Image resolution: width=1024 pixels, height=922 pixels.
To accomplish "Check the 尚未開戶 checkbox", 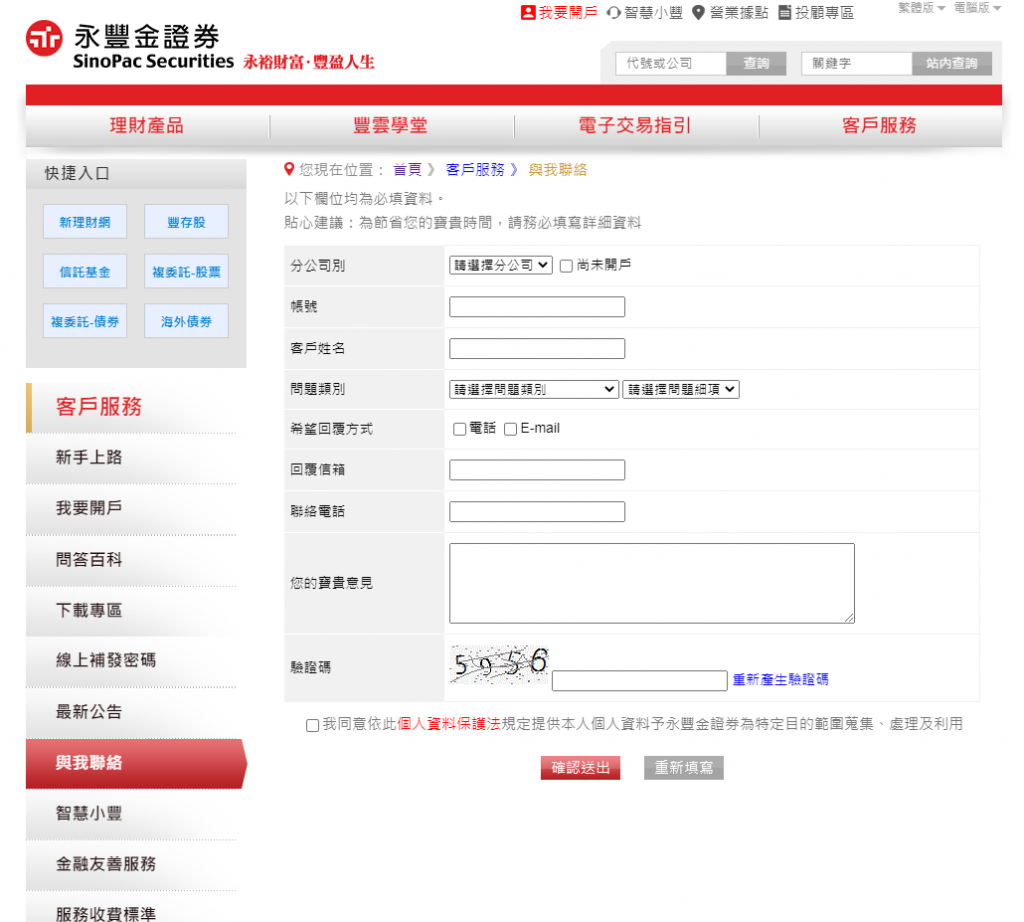I will tap(565, 265).
